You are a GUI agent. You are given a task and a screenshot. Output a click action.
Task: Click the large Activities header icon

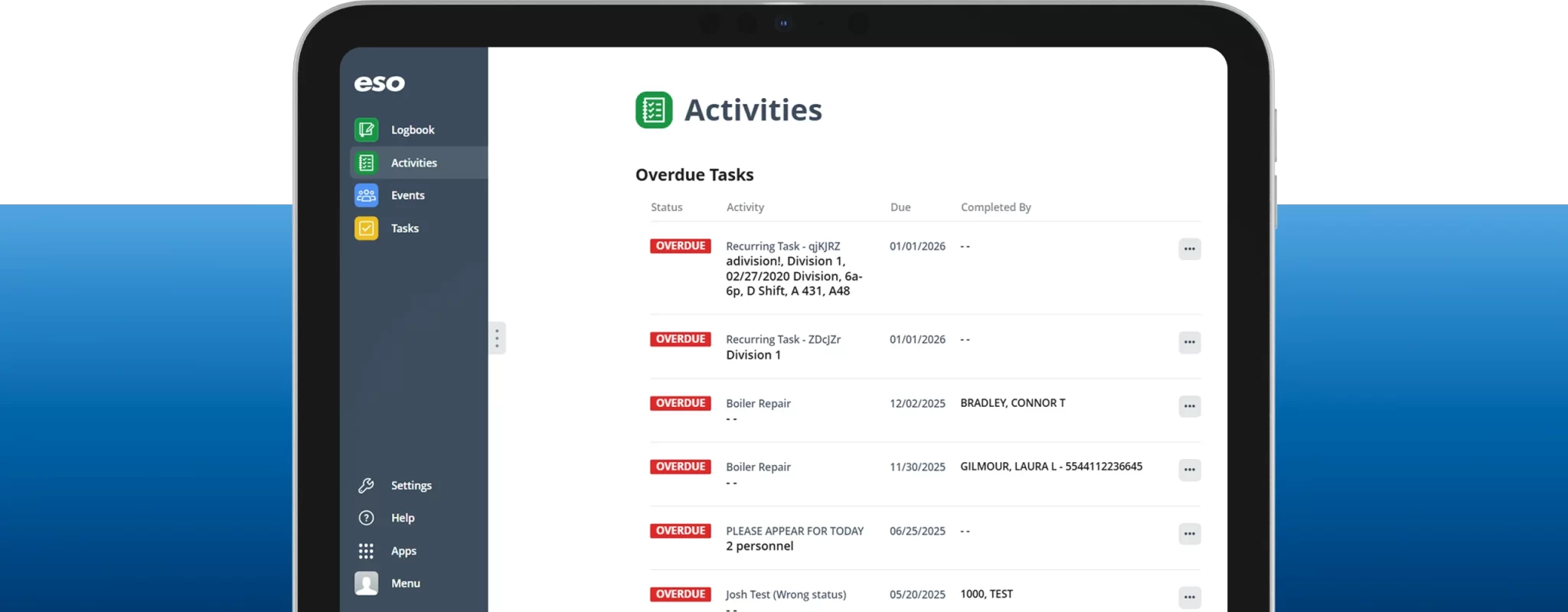[654, 110]
